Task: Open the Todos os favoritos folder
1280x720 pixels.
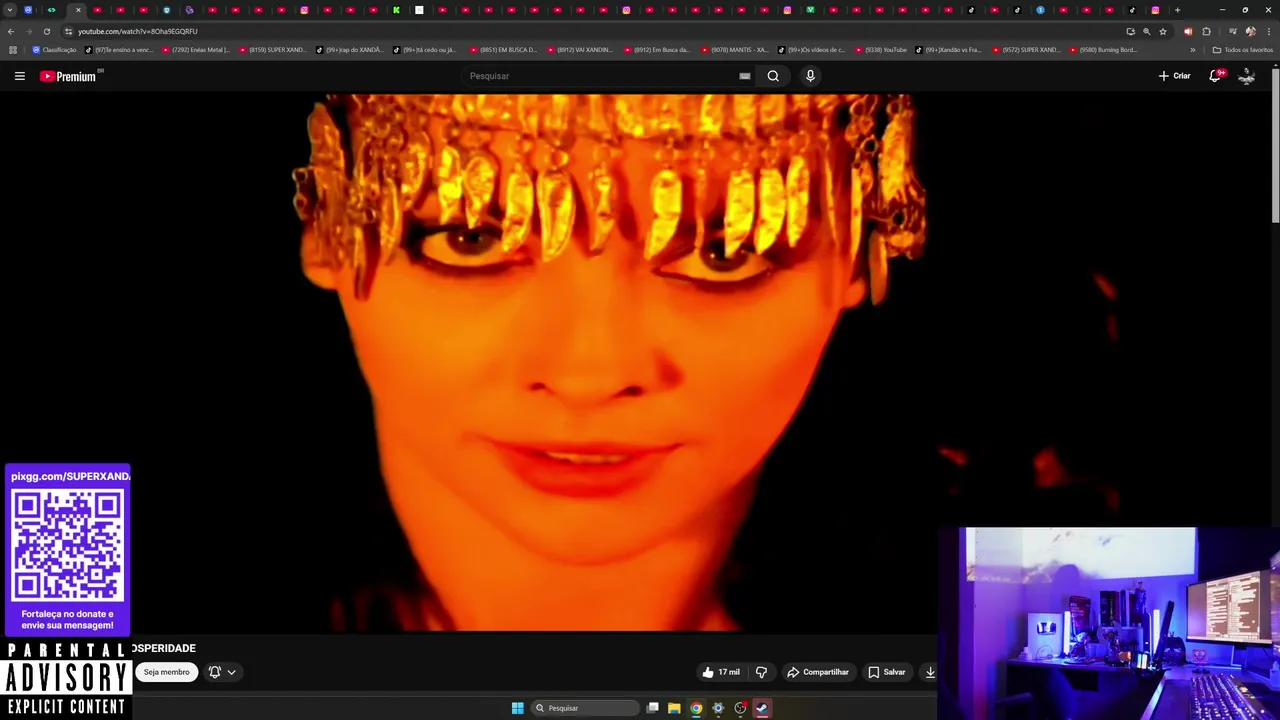Action: click(x=1243, y=50)
